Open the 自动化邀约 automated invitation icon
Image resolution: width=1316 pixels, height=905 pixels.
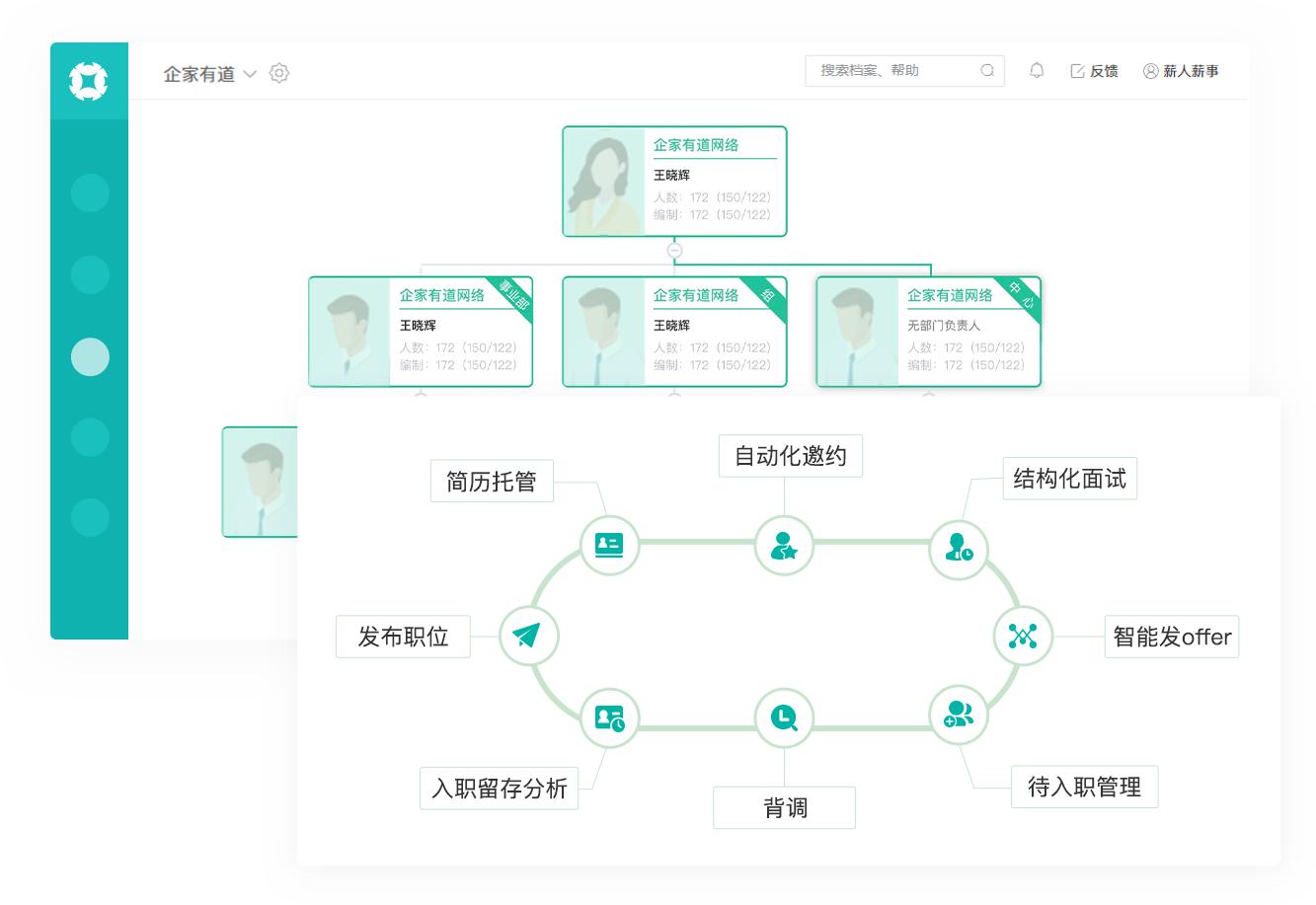[x=784, y=544]
